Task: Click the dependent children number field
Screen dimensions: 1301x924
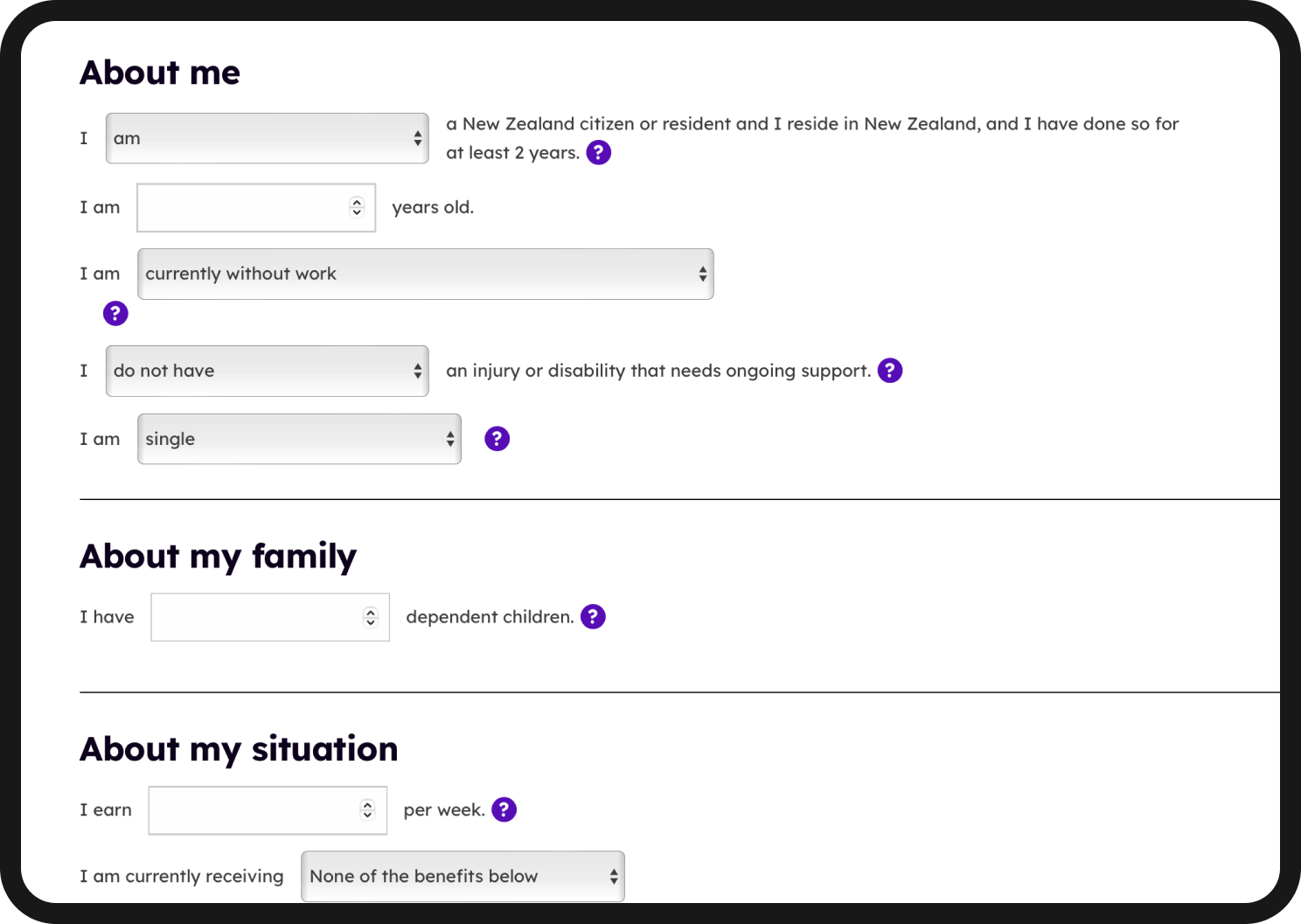Action: (x=255, y=617)
